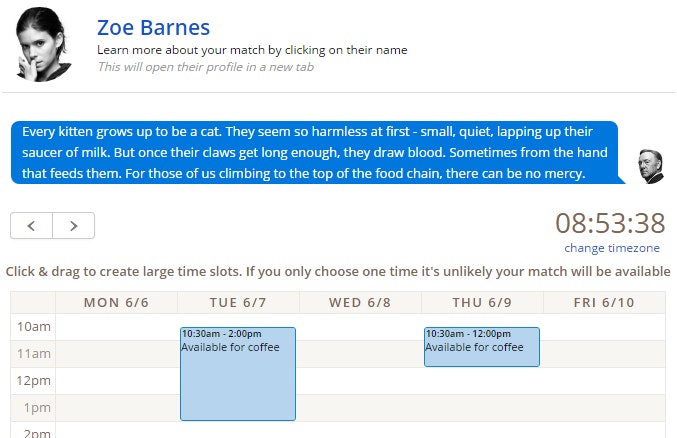Click the 08:53:38 clock display

610,223
